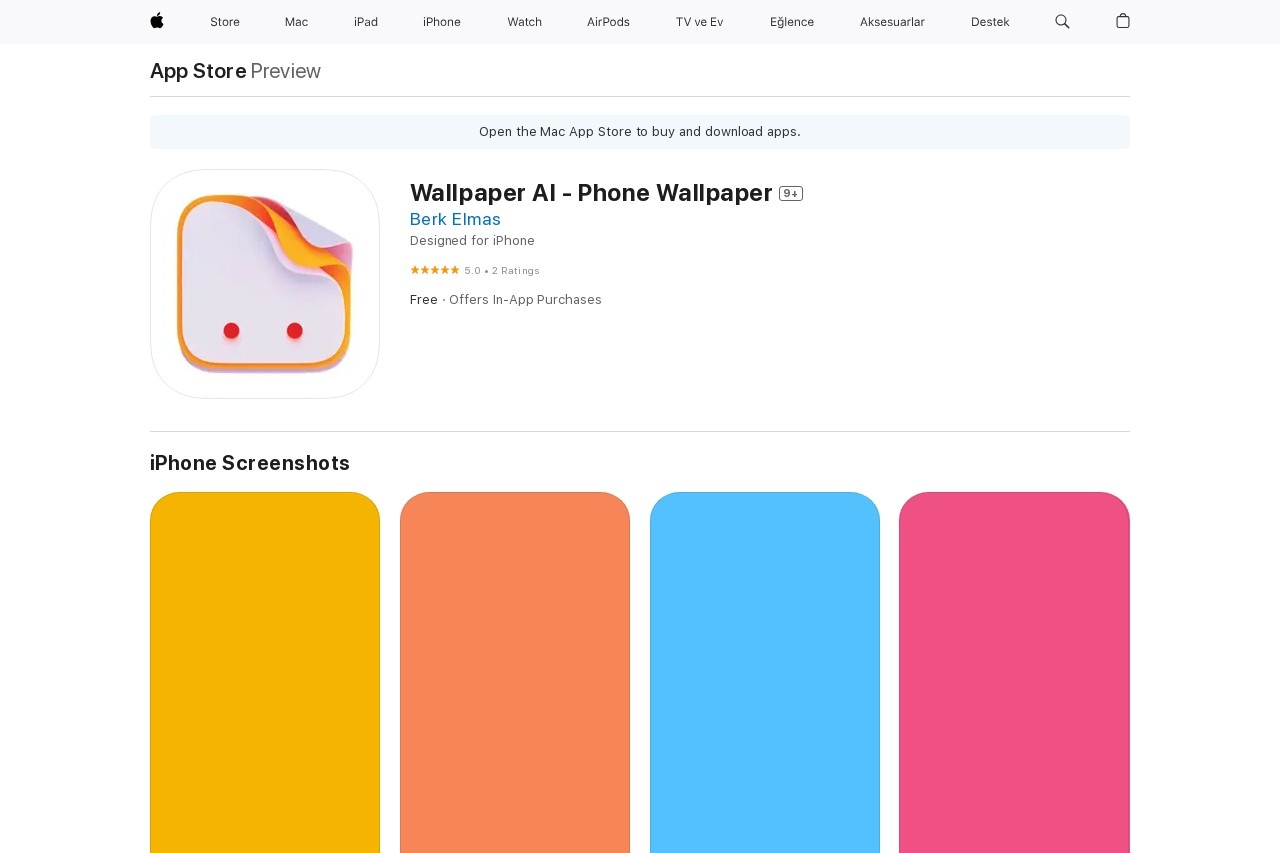The image size is (1280, 853).
Task: Open the Watch menu item
Action: click(x=524, y=22)
